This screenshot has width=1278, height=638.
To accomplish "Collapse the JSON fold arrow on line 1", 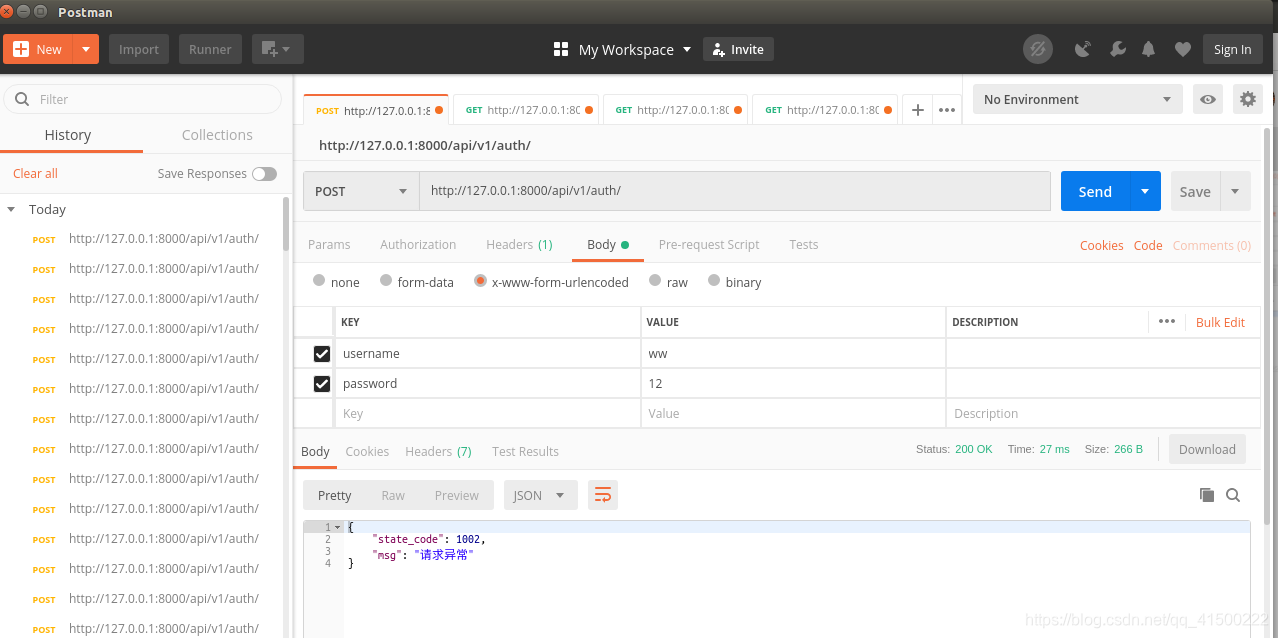I will point(338,527).
